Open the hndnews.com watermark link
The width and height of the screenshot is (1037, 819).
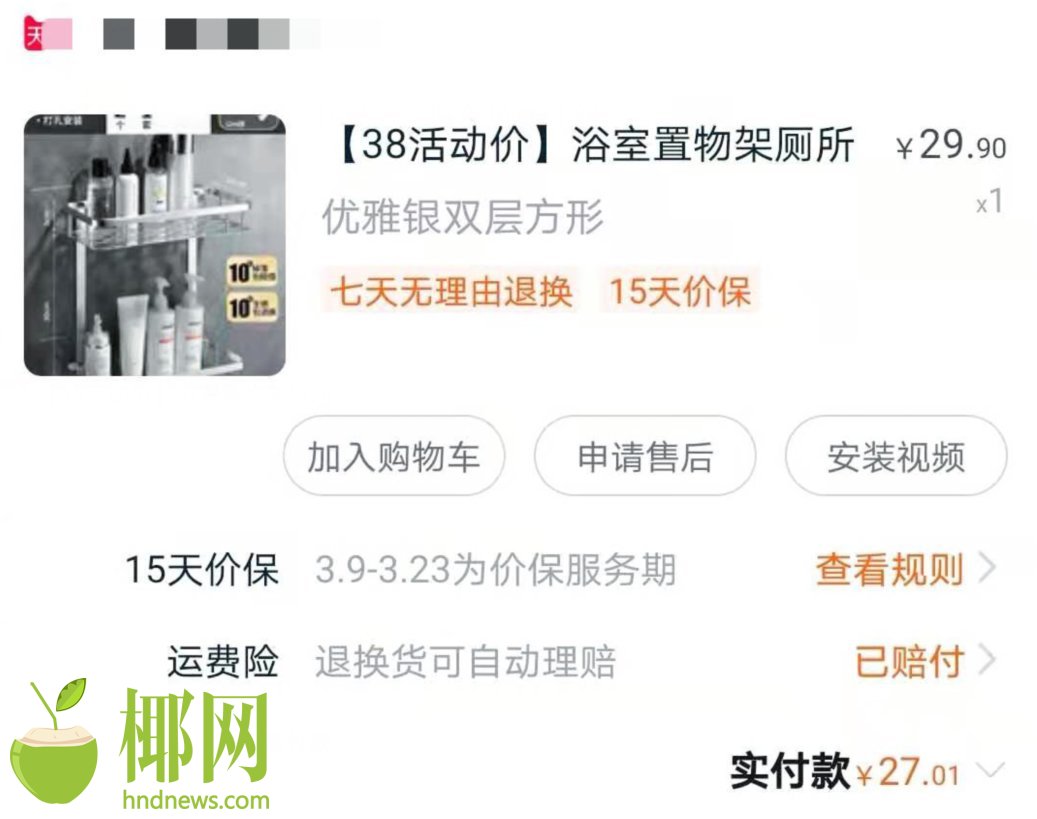pos(196,800)
